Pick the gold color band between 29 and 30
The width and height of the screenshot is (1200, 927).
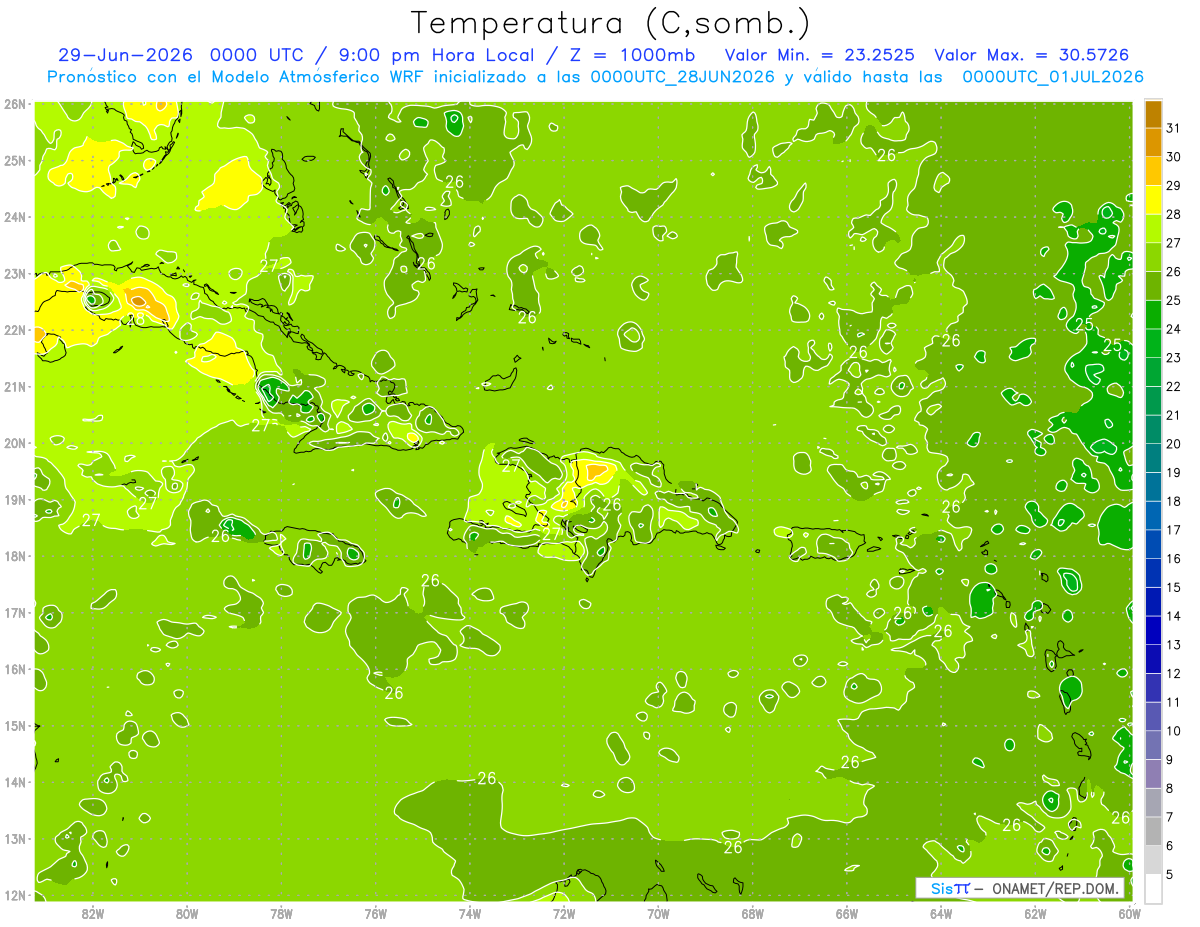click(x=1153, y=170)
